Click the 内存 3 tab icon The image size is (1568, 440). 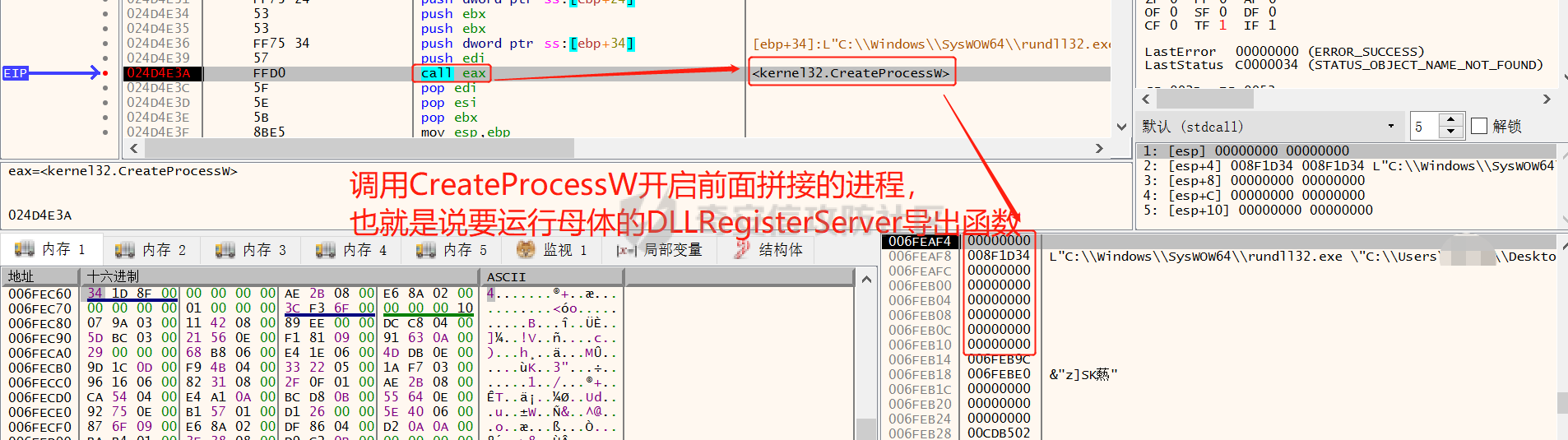tap(225, 249)
